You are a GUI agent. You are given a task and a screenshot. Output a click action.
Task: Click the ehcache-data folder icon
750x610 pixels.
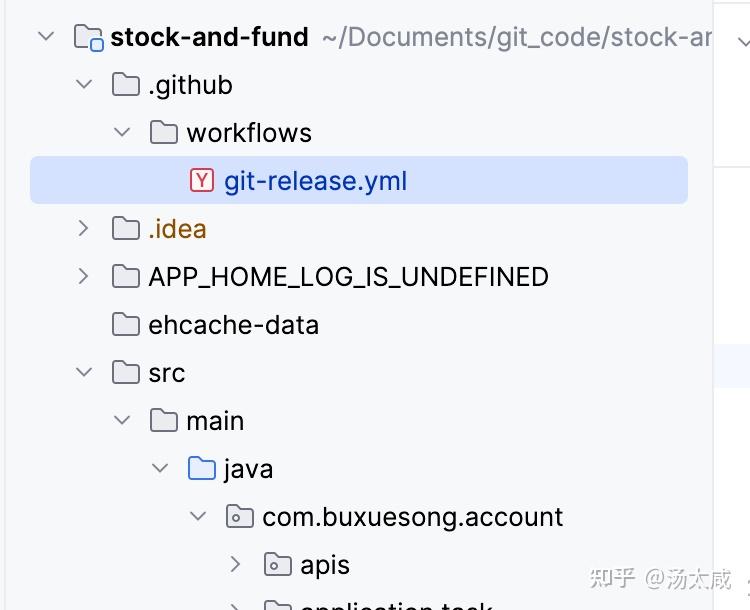(126, 325)
